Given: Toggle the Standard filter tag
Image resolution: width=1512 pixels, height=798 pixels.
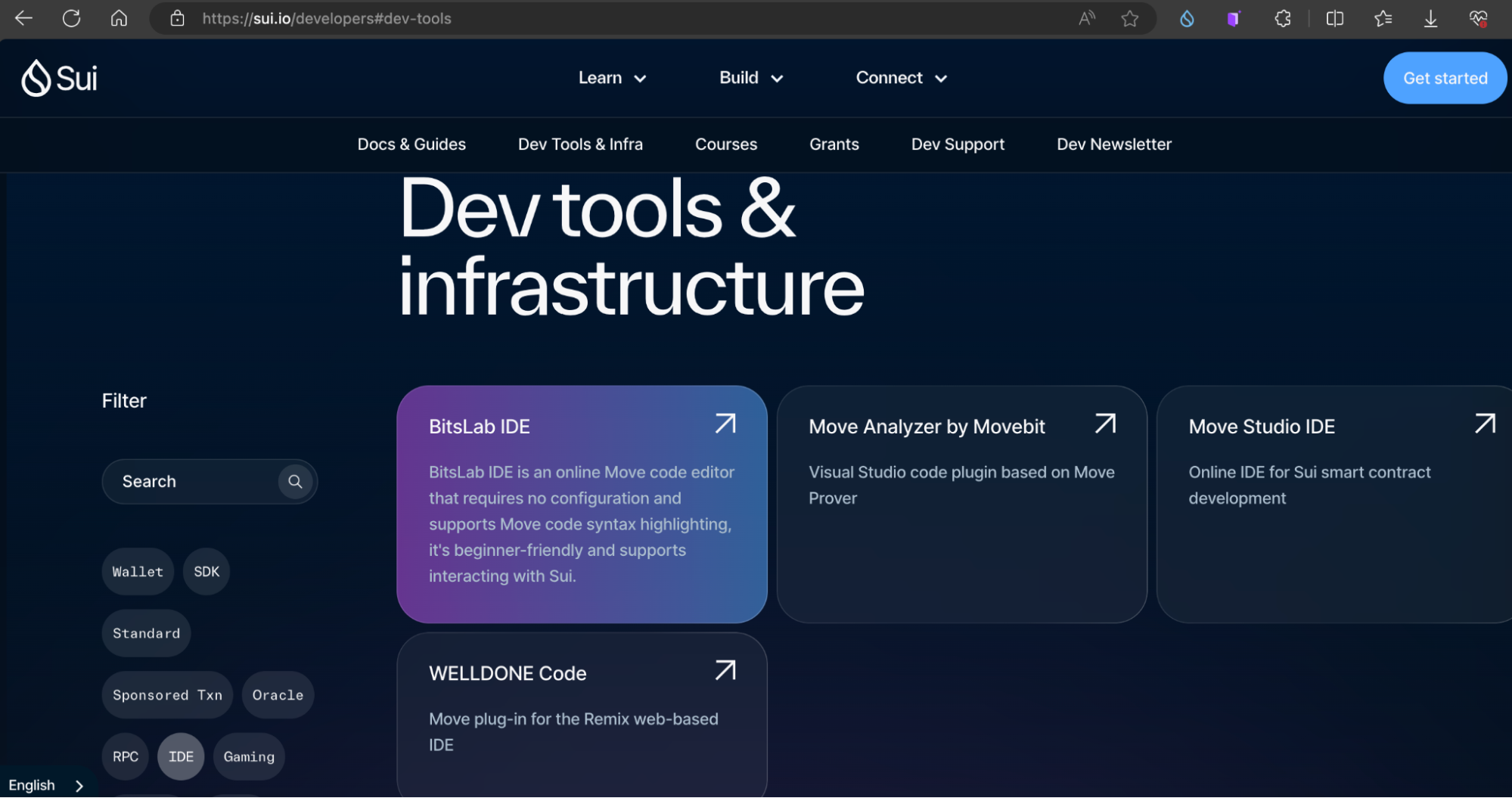Looking at the screenshot, I should tap(146, 633).
